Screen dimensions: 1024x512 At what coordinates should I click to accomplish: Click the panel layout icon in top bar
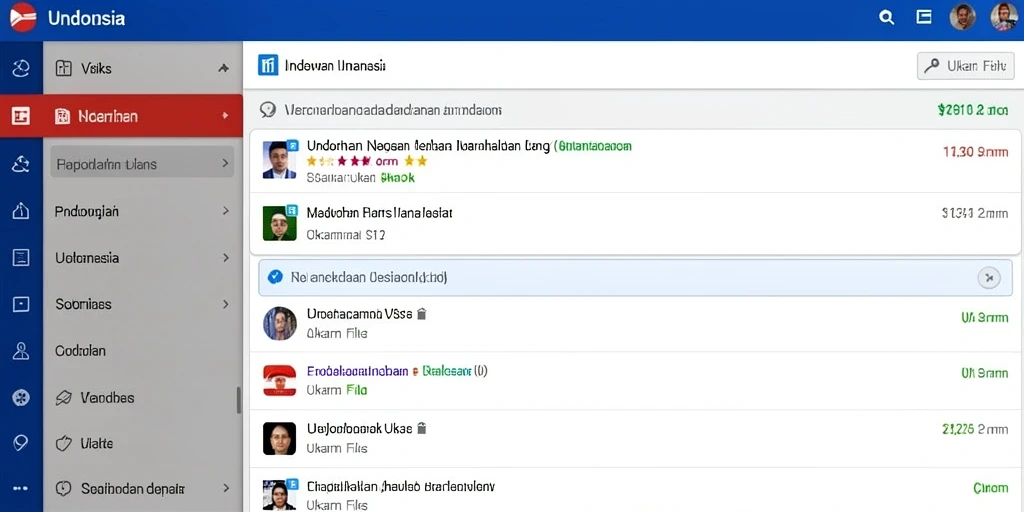(923, 17)
